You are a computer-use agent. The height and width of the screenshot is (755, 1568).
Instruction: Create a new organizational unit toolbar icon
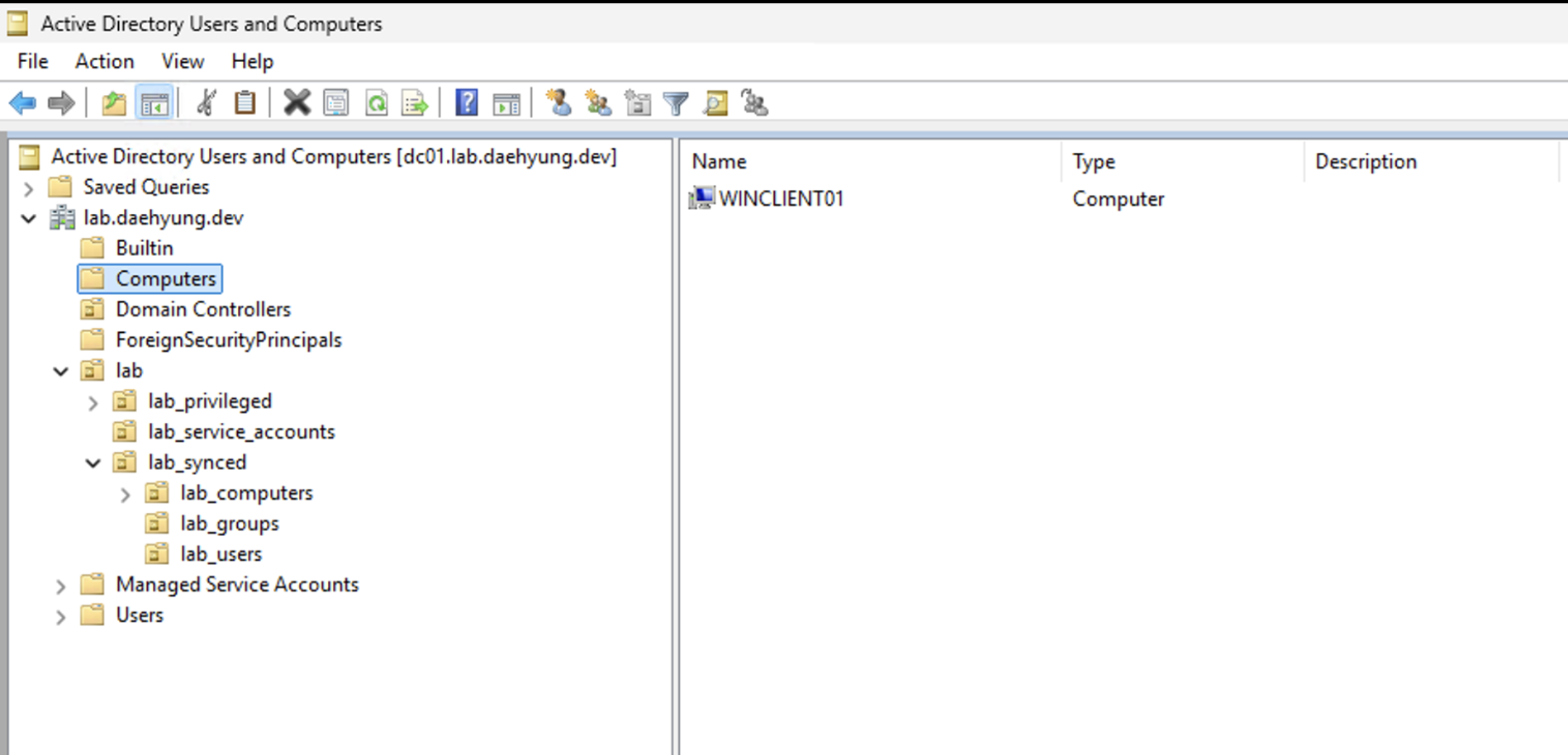point(638,103)
